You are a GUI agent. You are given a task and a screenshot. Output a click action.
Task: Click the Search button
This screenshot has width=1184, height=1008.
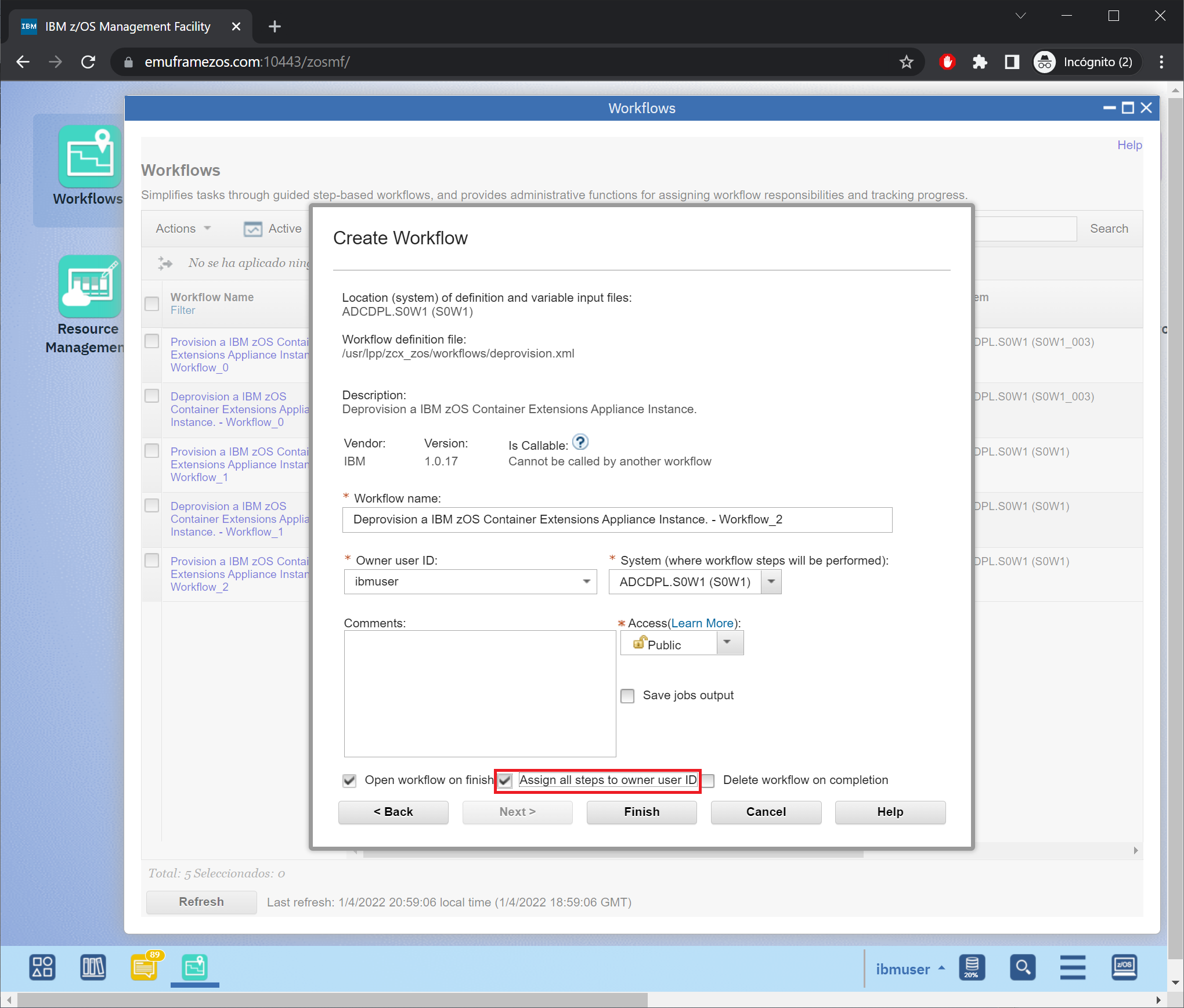point(1109,229)
